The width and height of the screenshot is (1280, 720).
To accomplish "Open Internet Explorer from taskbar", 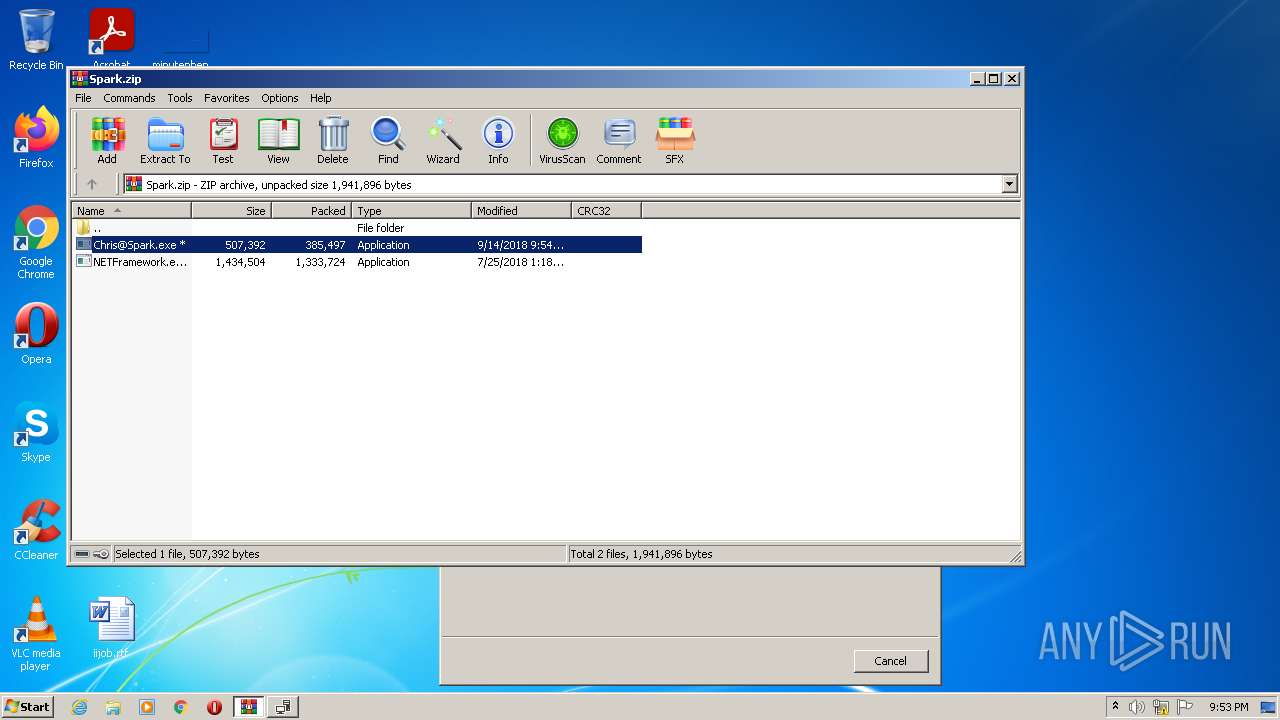I will (79, 707).
